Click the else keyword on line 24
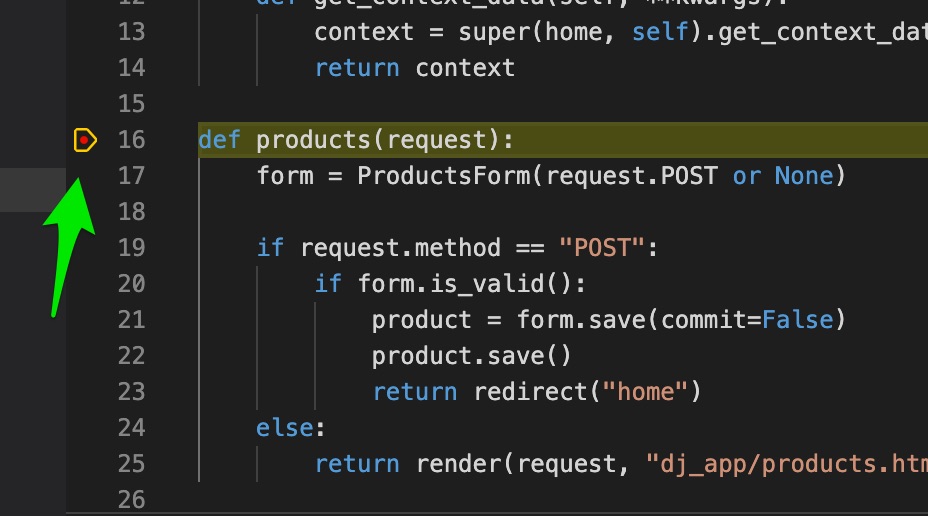The image size is (928, 516). click(285, 428)
